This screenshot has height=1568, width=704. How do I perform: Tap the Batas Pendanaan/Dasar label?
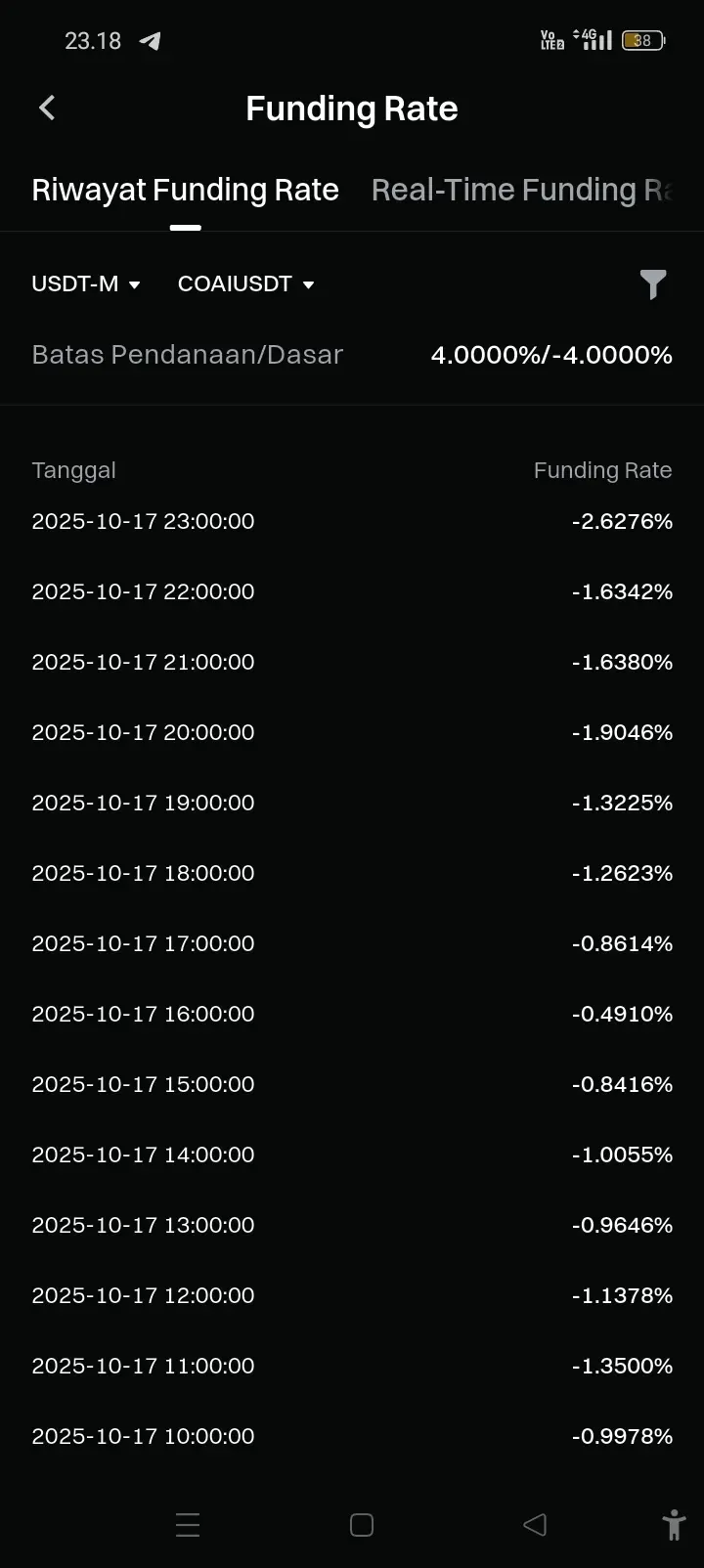(187, 355)
